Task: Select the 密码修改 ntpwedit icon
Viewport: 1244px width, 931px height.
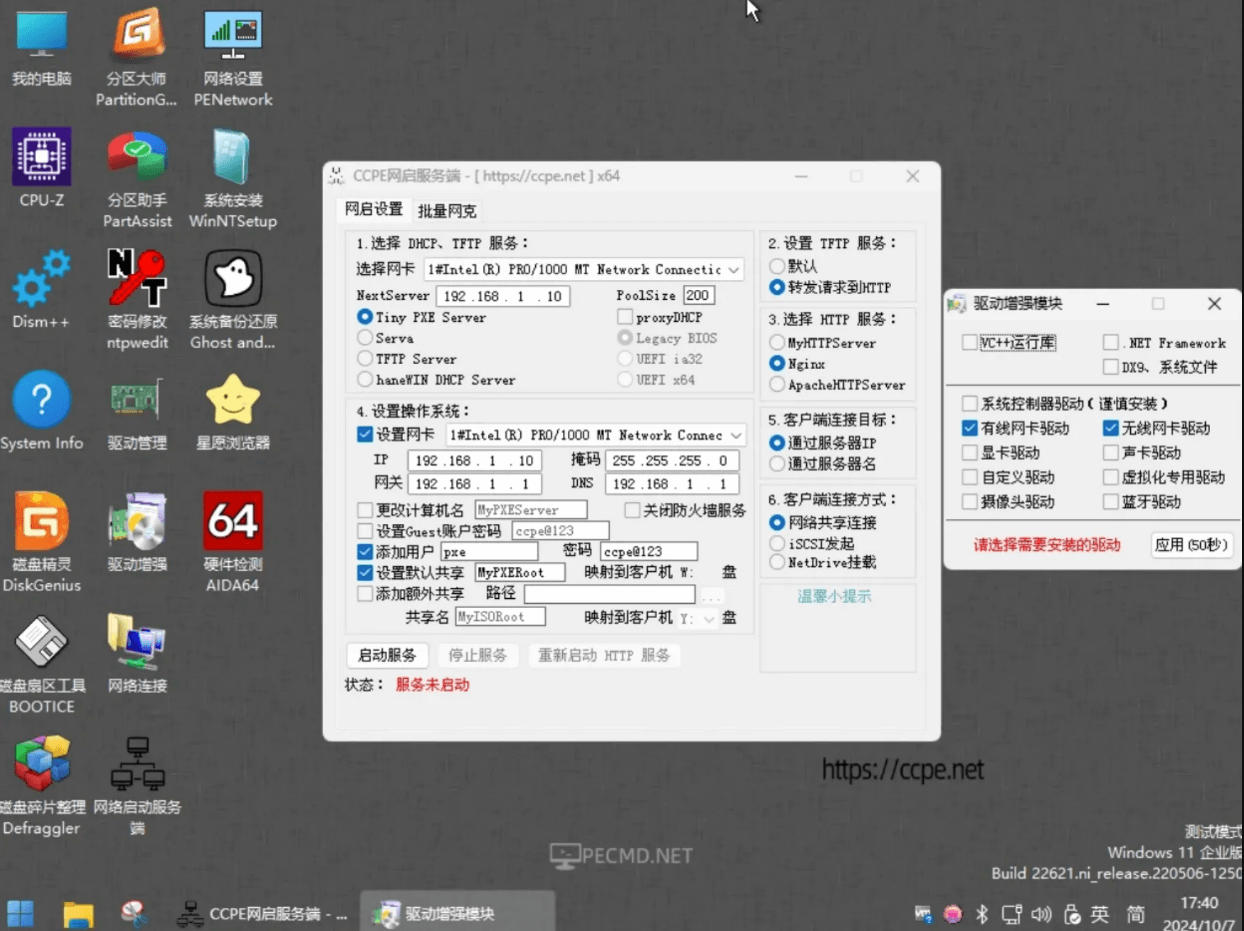Action: [137, 300]
